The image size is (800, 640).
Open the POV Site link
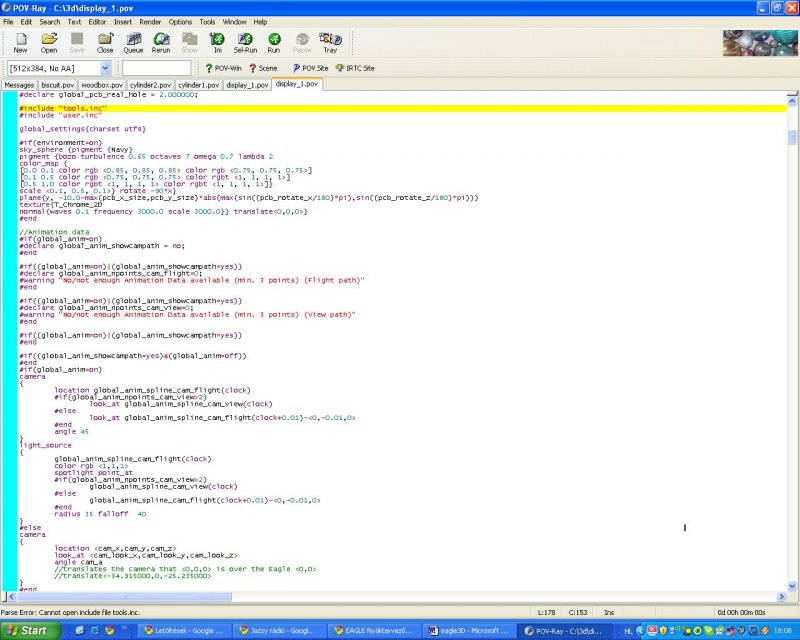pos(310,68)
